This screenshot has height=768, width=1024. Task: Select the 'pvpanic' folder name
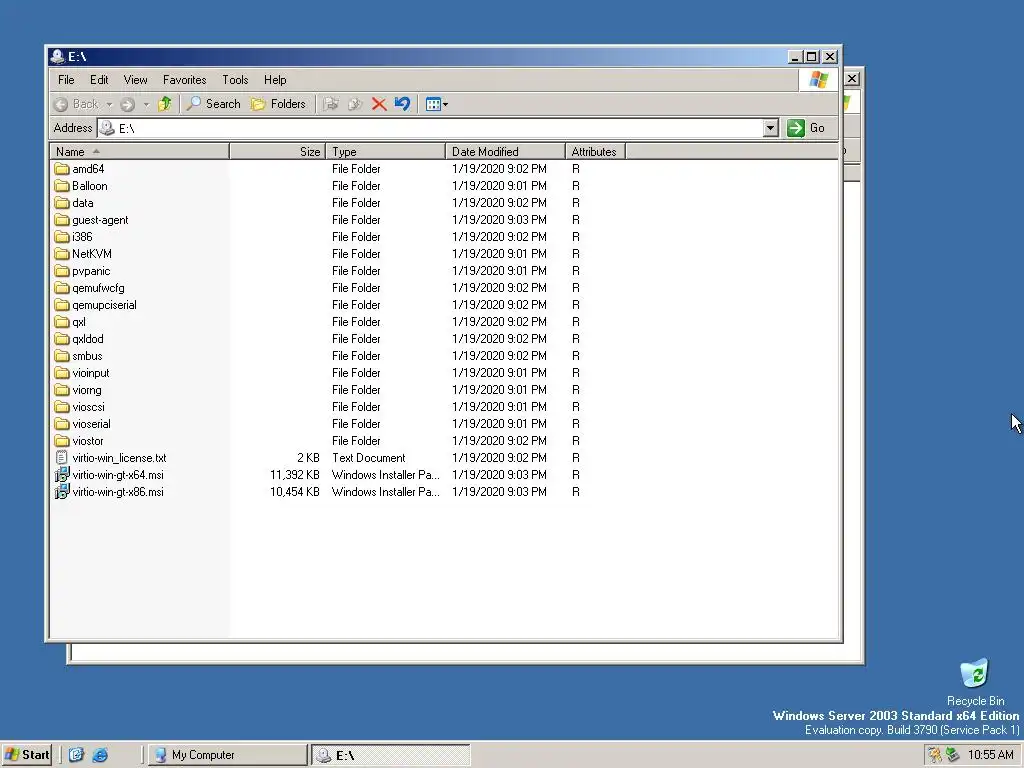click(x=91, y=271)
